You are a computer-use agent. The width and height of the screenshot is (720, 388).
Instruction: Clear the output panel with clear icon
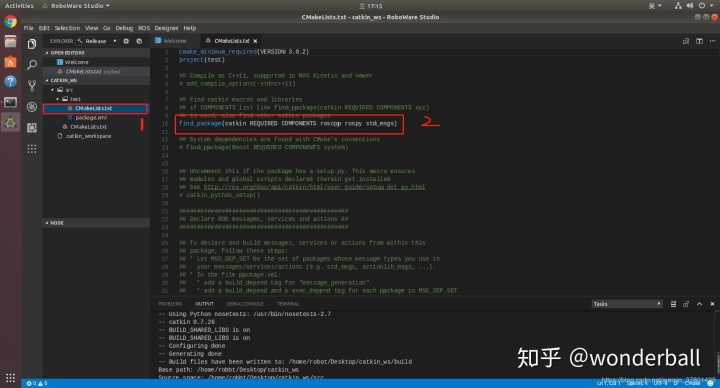[673, 304]
